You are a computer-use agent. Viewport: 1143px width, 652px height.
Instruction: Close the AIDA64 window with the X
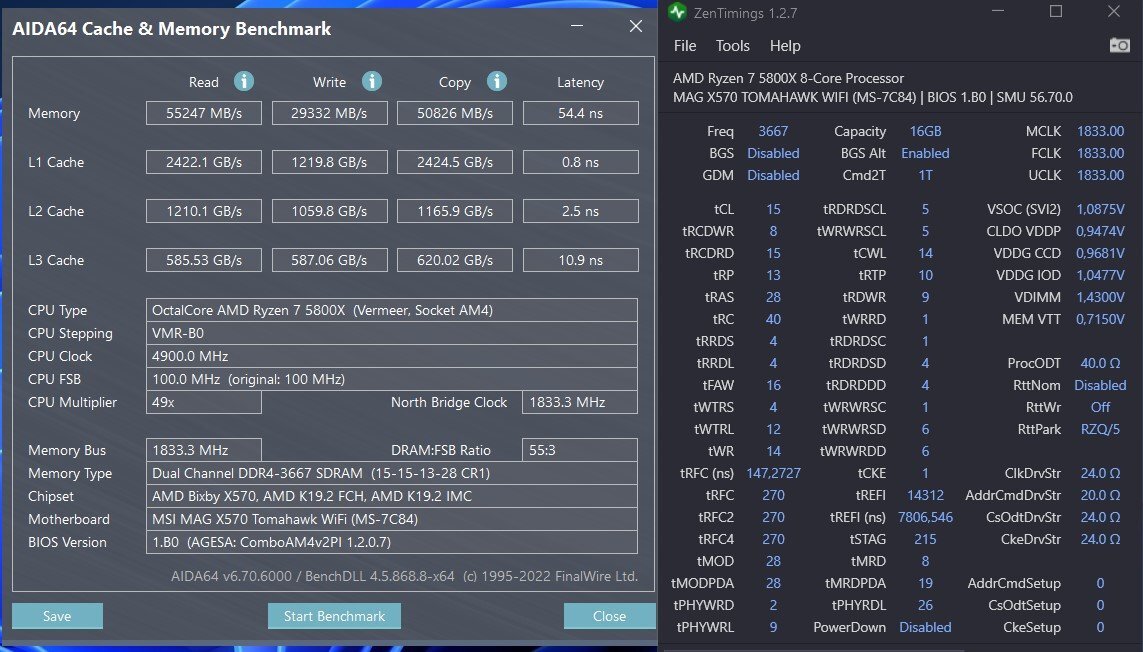tap(636, 26)
